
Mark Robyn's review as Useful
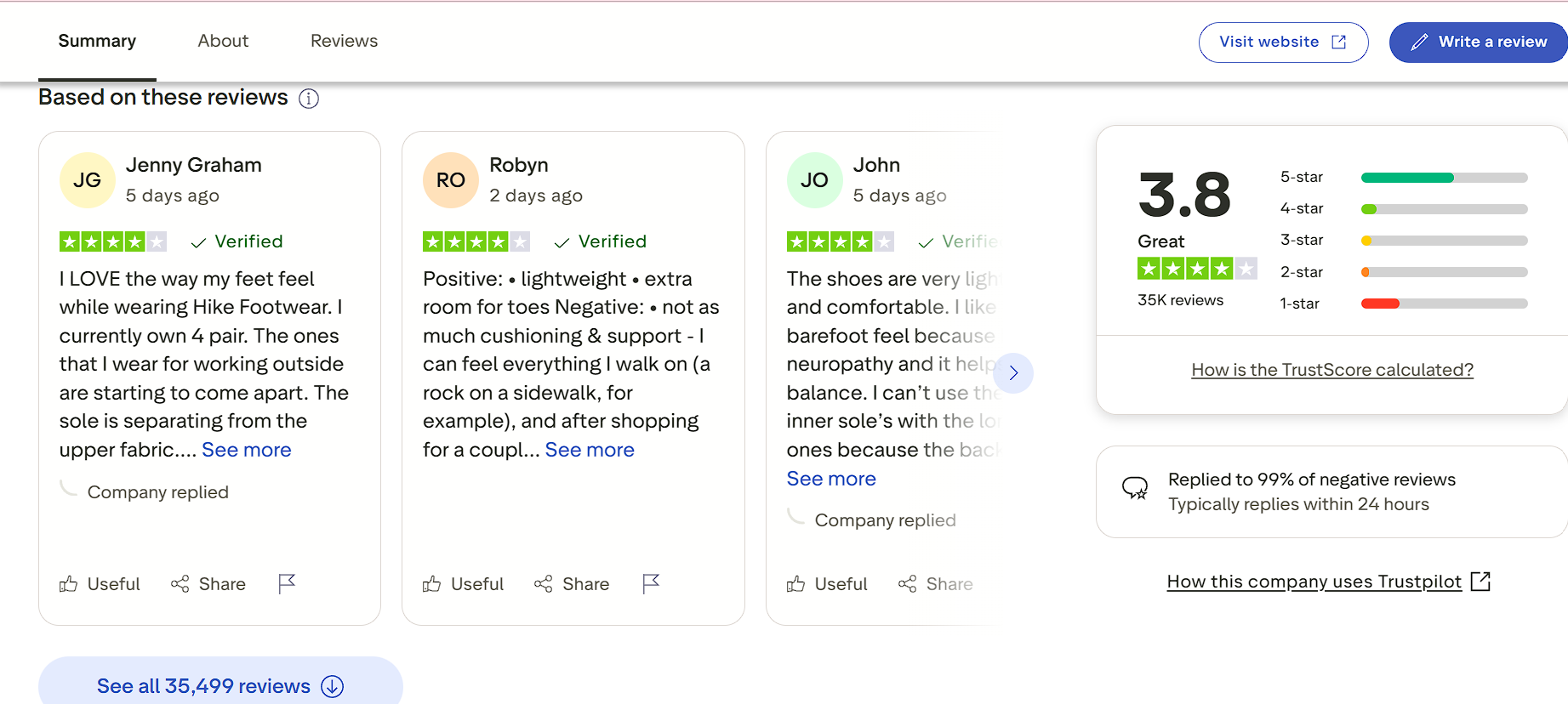click(x=464, y=584)
